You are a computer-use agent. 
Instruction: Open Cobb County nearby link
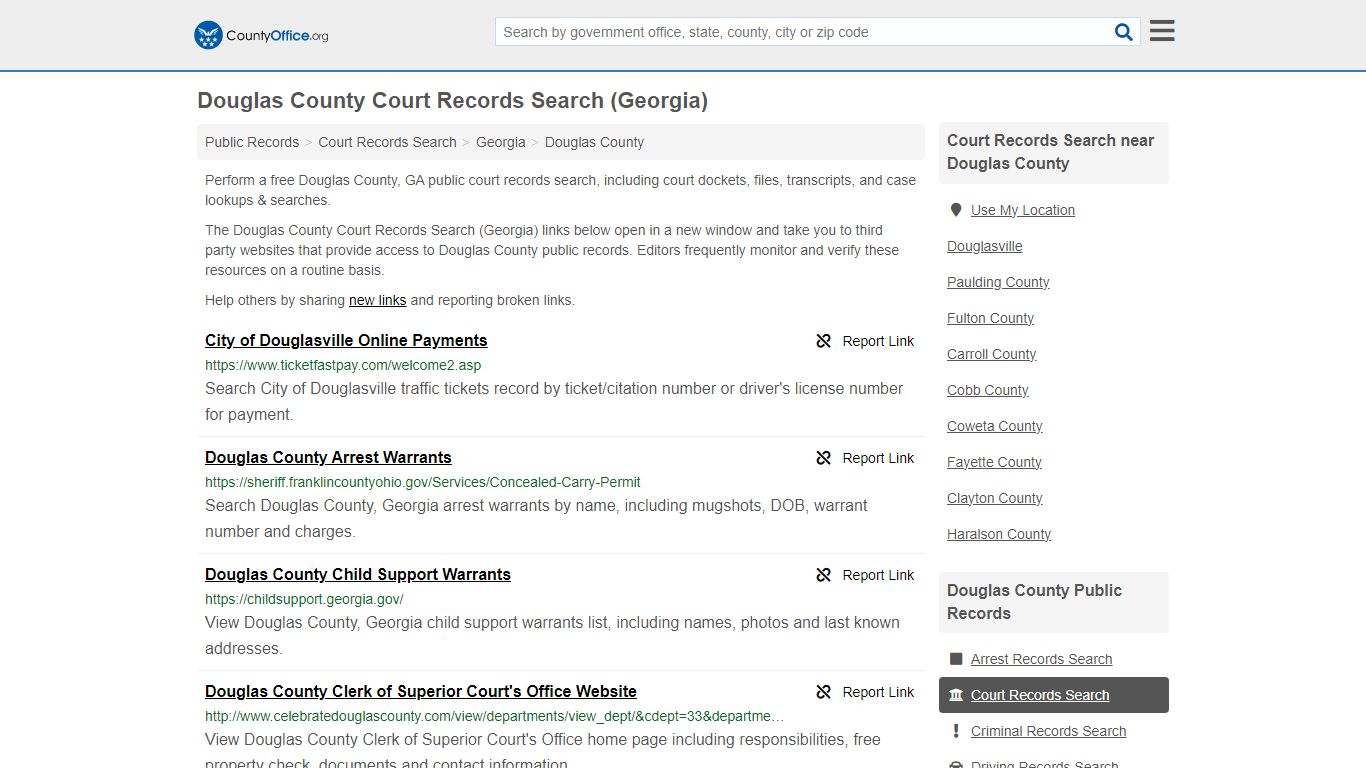[x=988, y=390]
